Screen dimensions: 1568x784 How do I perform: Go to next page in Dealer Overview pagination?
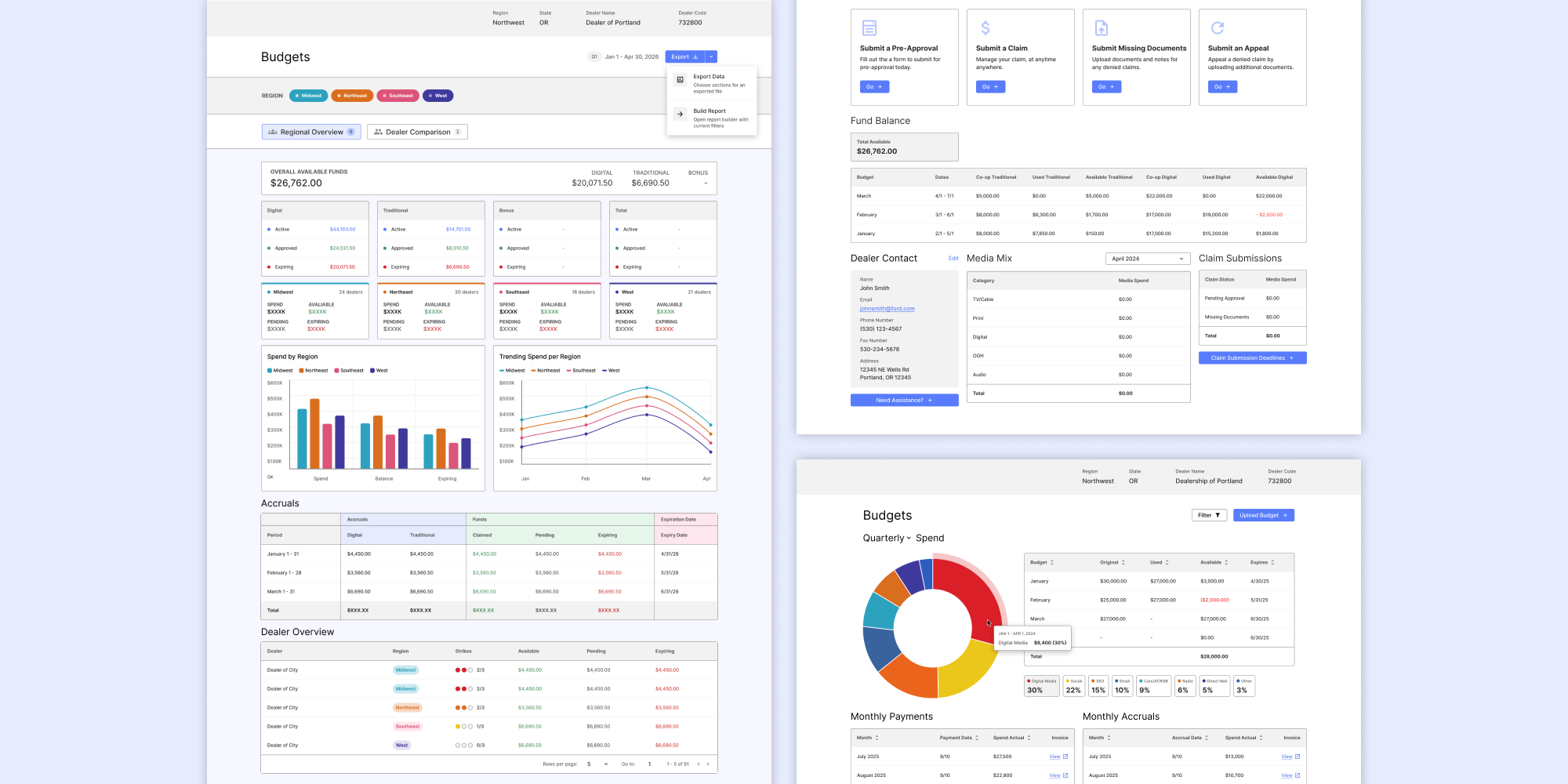click(x=708, y=764)
